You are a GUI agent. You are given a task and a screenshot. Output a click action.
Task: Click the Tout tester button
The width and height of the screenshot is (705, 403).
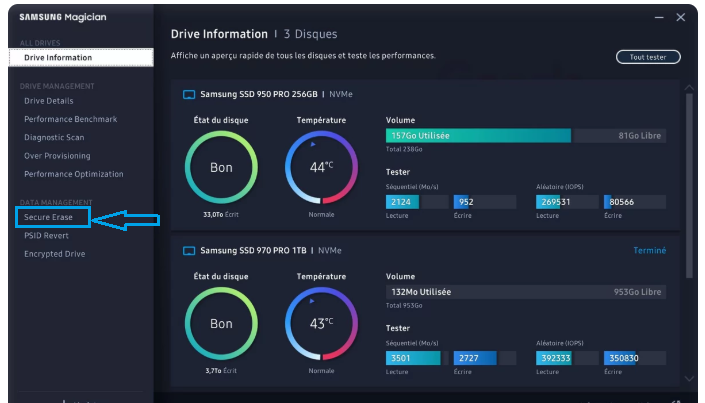(x=648, y=57)
